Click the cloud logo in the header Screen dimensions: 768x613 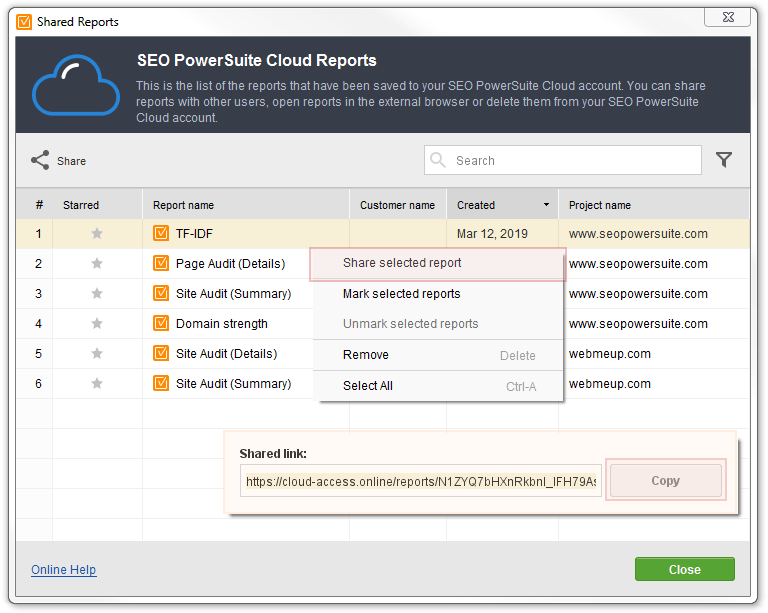76,84
